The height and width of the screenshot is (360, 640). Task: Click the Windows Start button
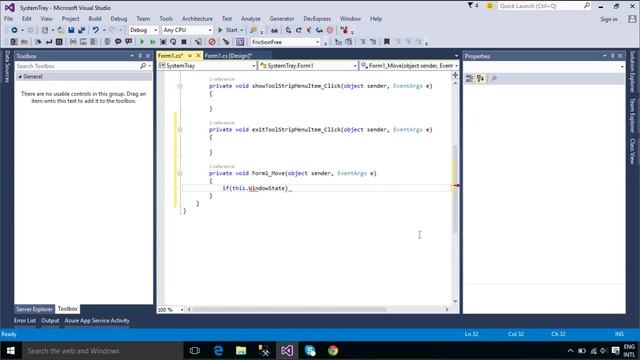[x=11, y=351]
